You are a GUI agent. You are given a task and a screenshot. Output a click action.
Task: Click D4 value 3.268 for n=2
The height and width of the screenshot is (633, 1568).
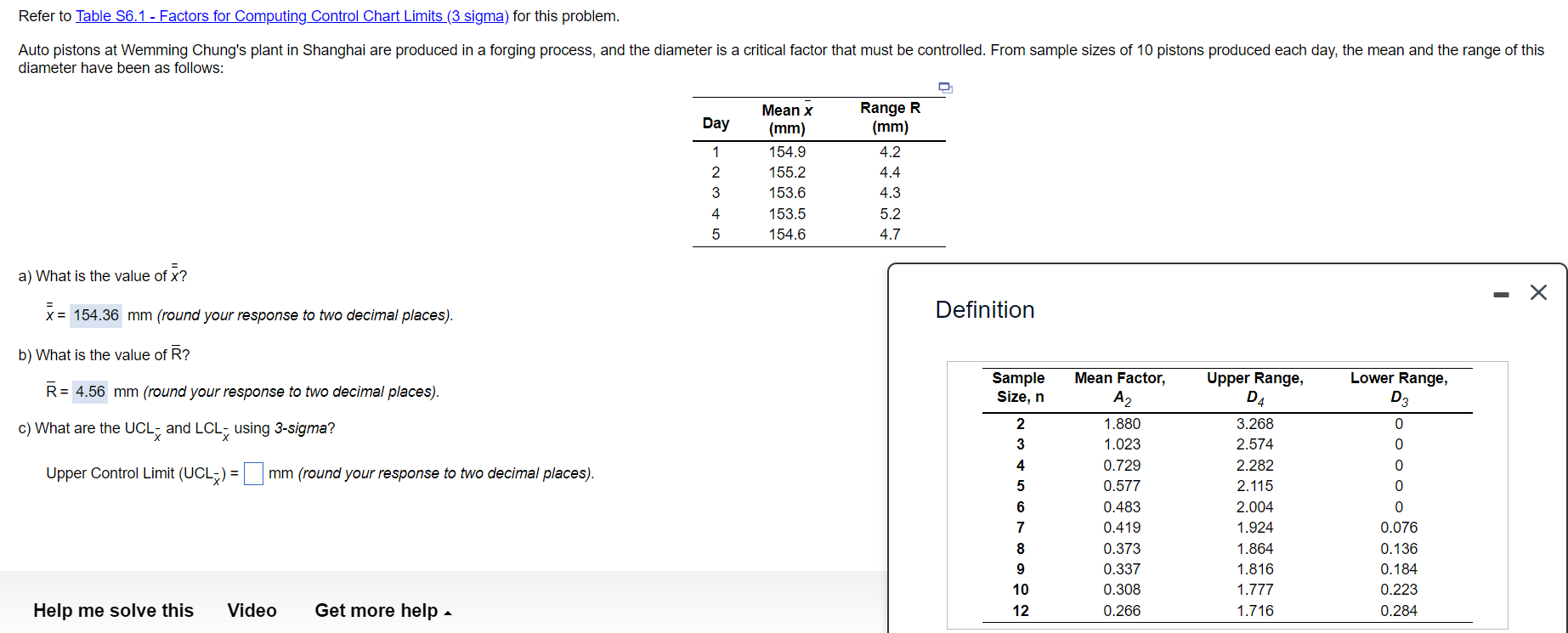click(x=1255, y=424)
